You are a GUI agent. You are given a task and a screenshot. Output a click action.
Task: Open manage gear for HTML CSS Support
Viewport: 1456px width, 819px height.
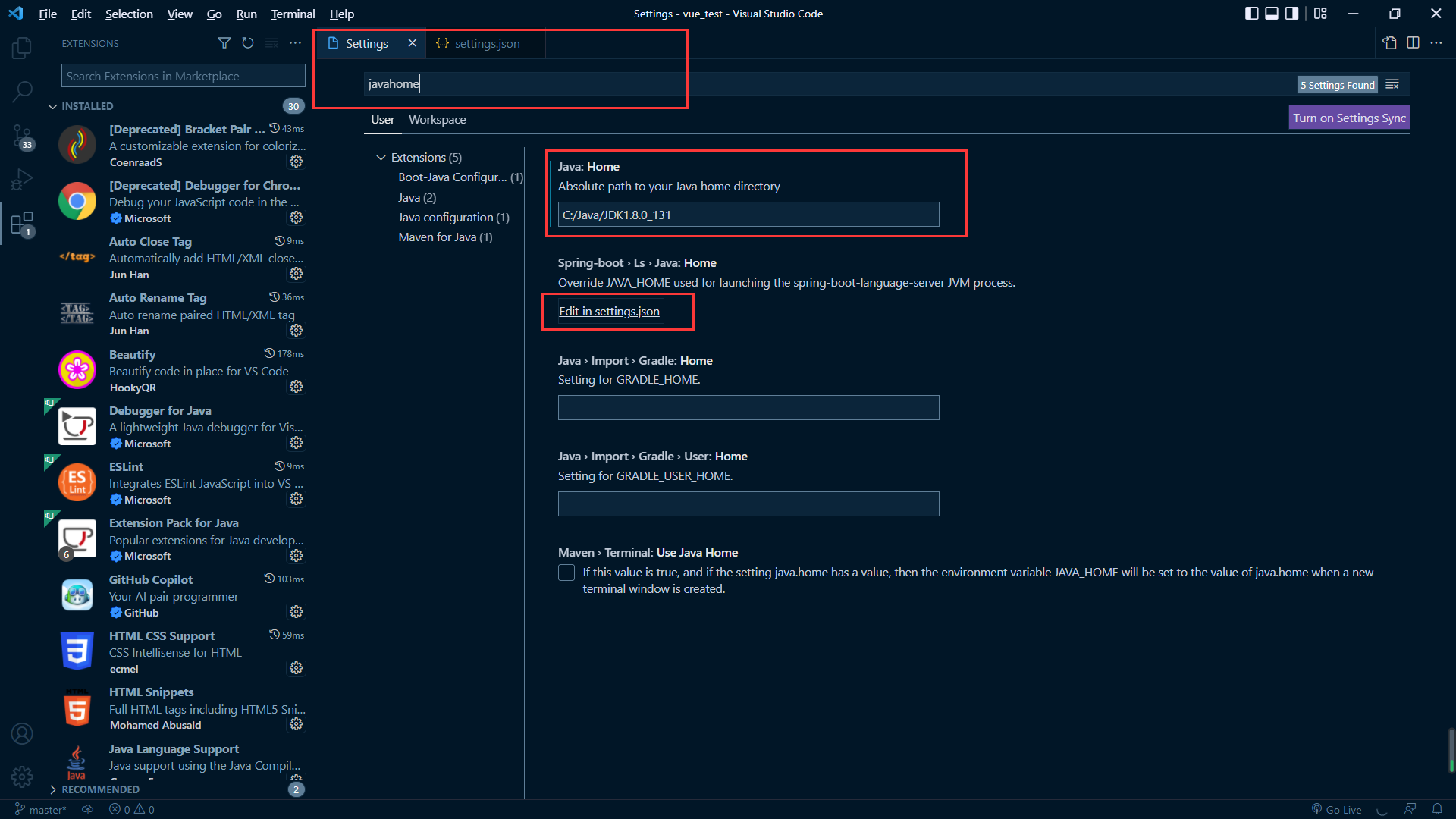(297, 668)
